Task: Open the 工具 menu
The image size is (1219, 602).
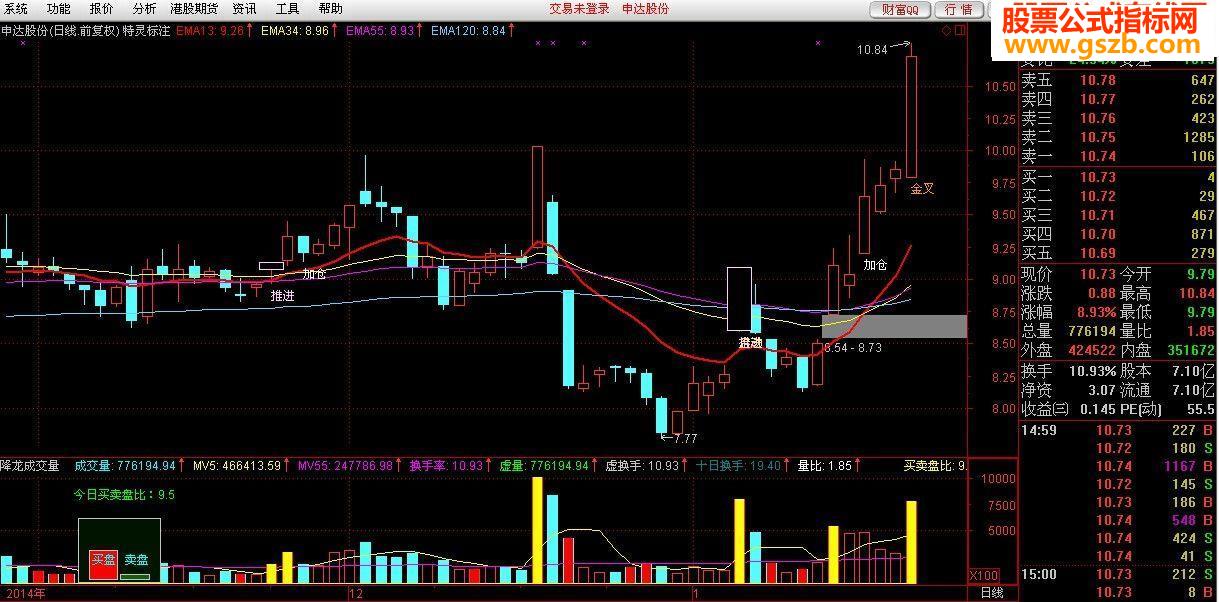Action: [x=287, y=8]
